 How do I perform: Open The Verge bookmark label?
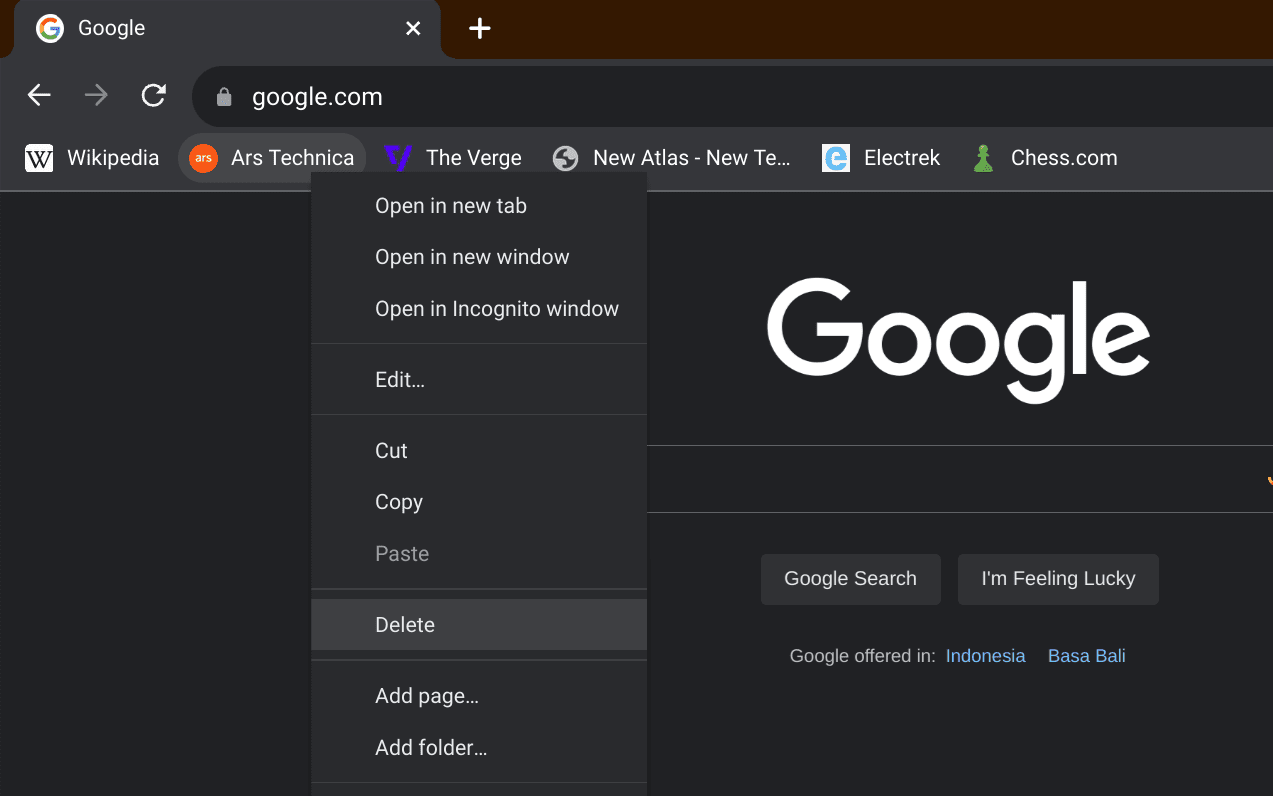(474, 158)
